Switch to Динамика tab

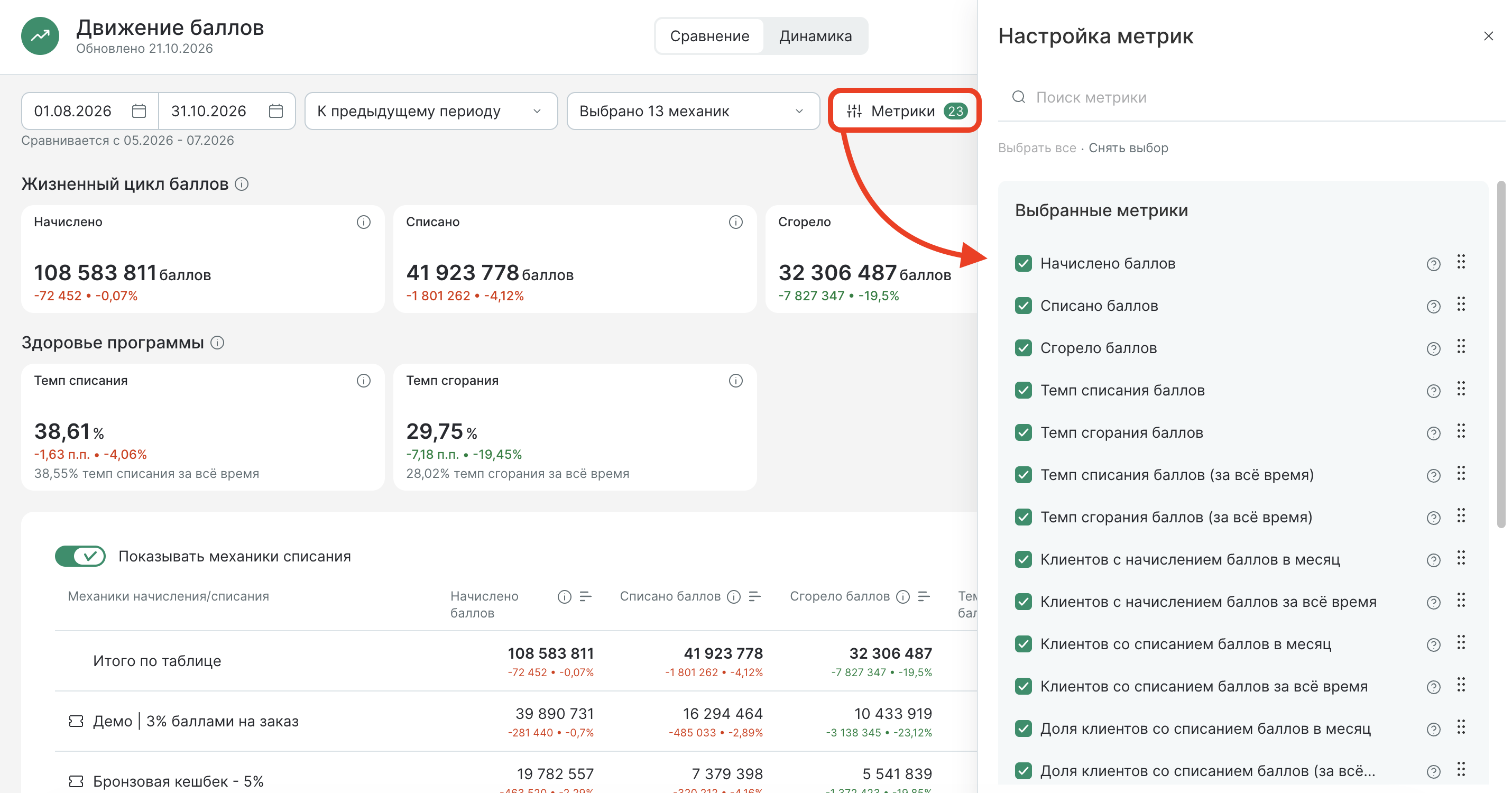[x=815, y=36]
